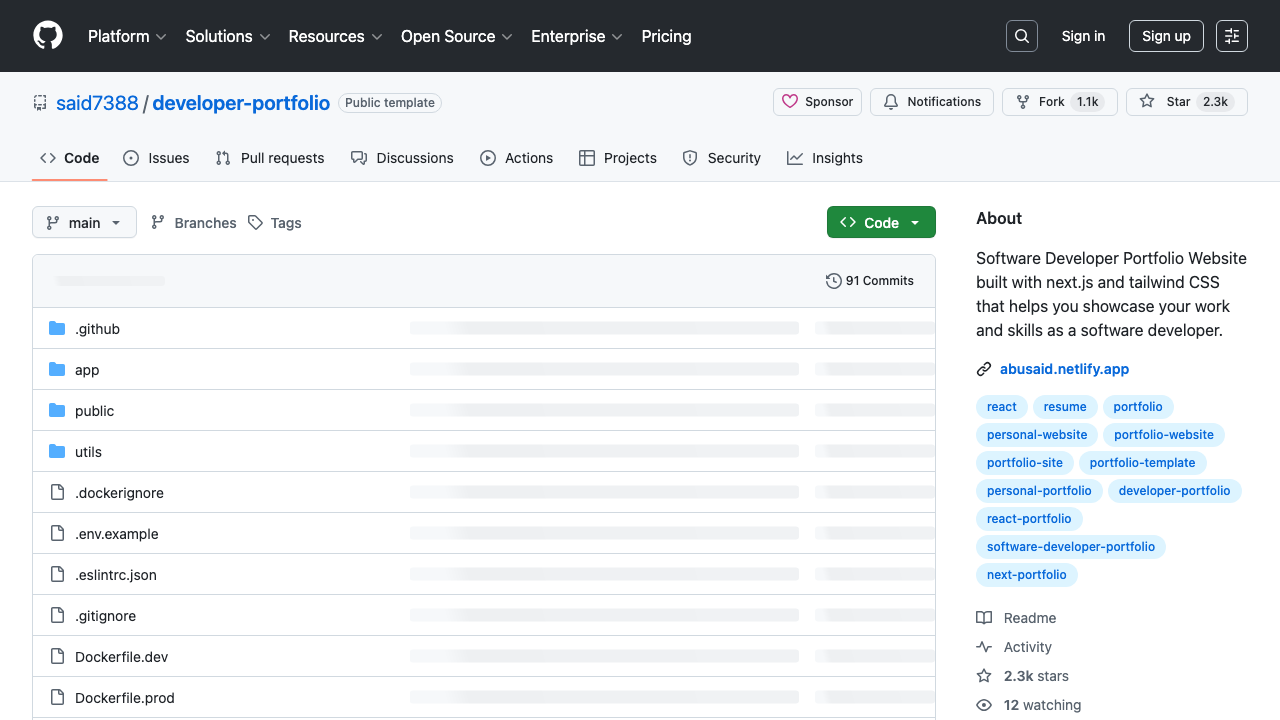This screenshot has height=720, width=1280.
Task: Click the Readme book icon
Action: coord(985,617)
